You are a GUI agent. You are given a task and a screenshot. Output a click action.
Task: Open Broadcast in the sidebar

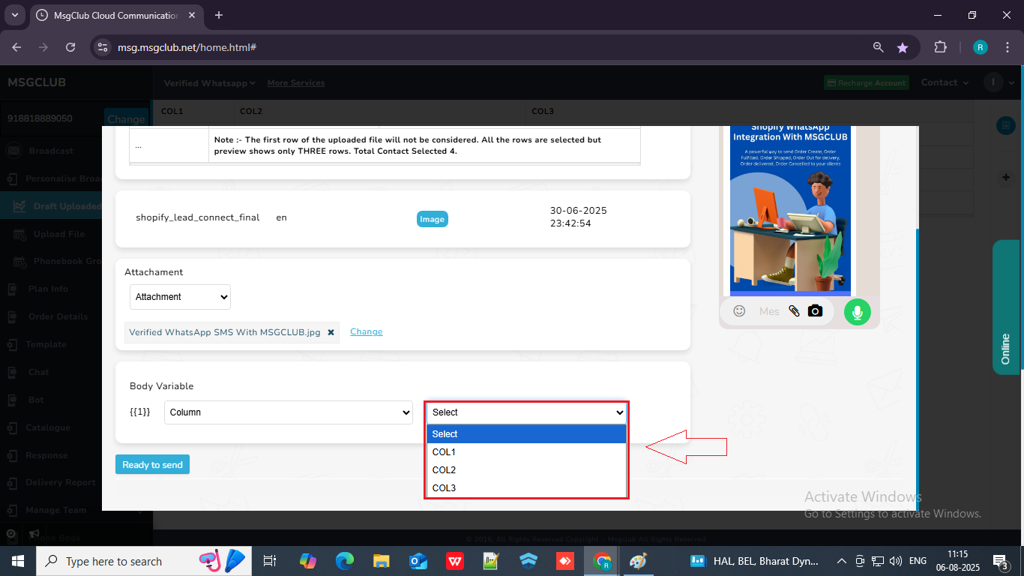[x=50, y=151]
